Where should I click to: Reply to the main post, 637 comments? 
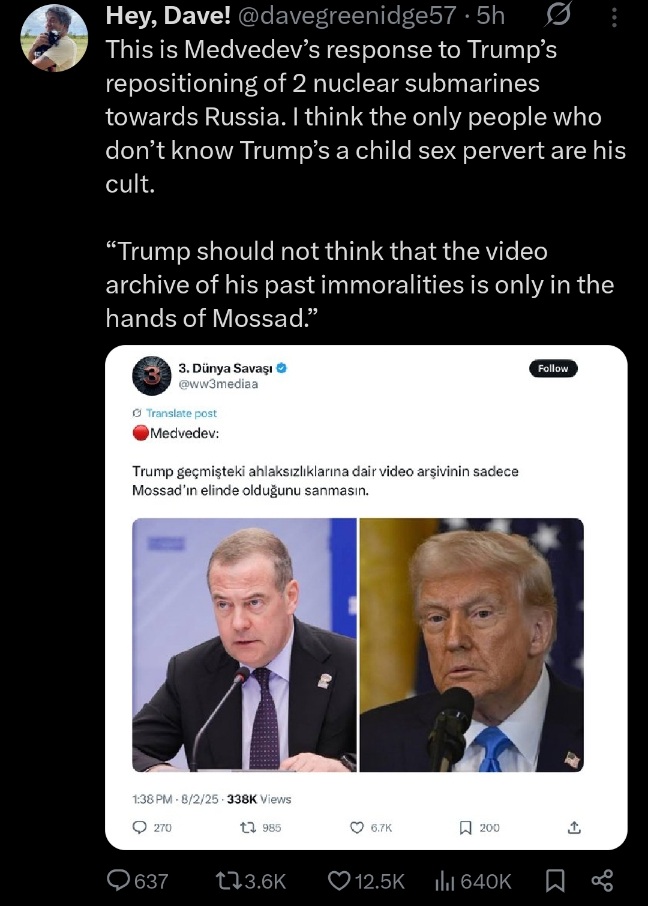pyautogui.click(x=138, y=881)
